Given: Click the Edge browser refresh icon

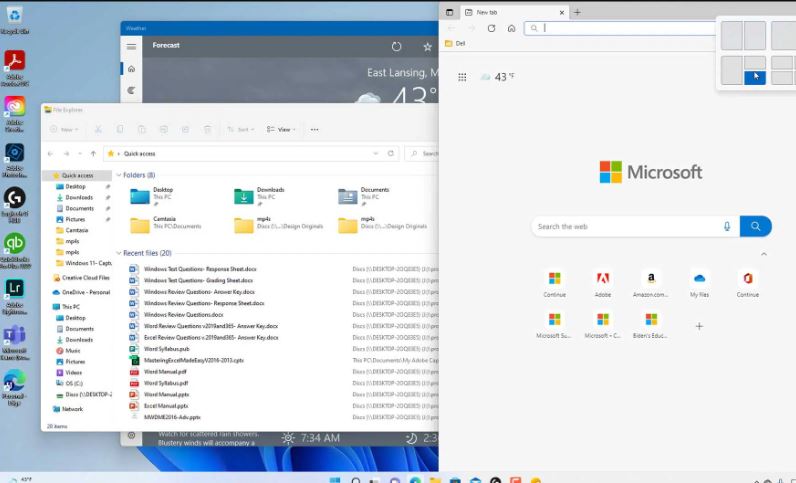Looking at the screenshot, I should (491, 28).
